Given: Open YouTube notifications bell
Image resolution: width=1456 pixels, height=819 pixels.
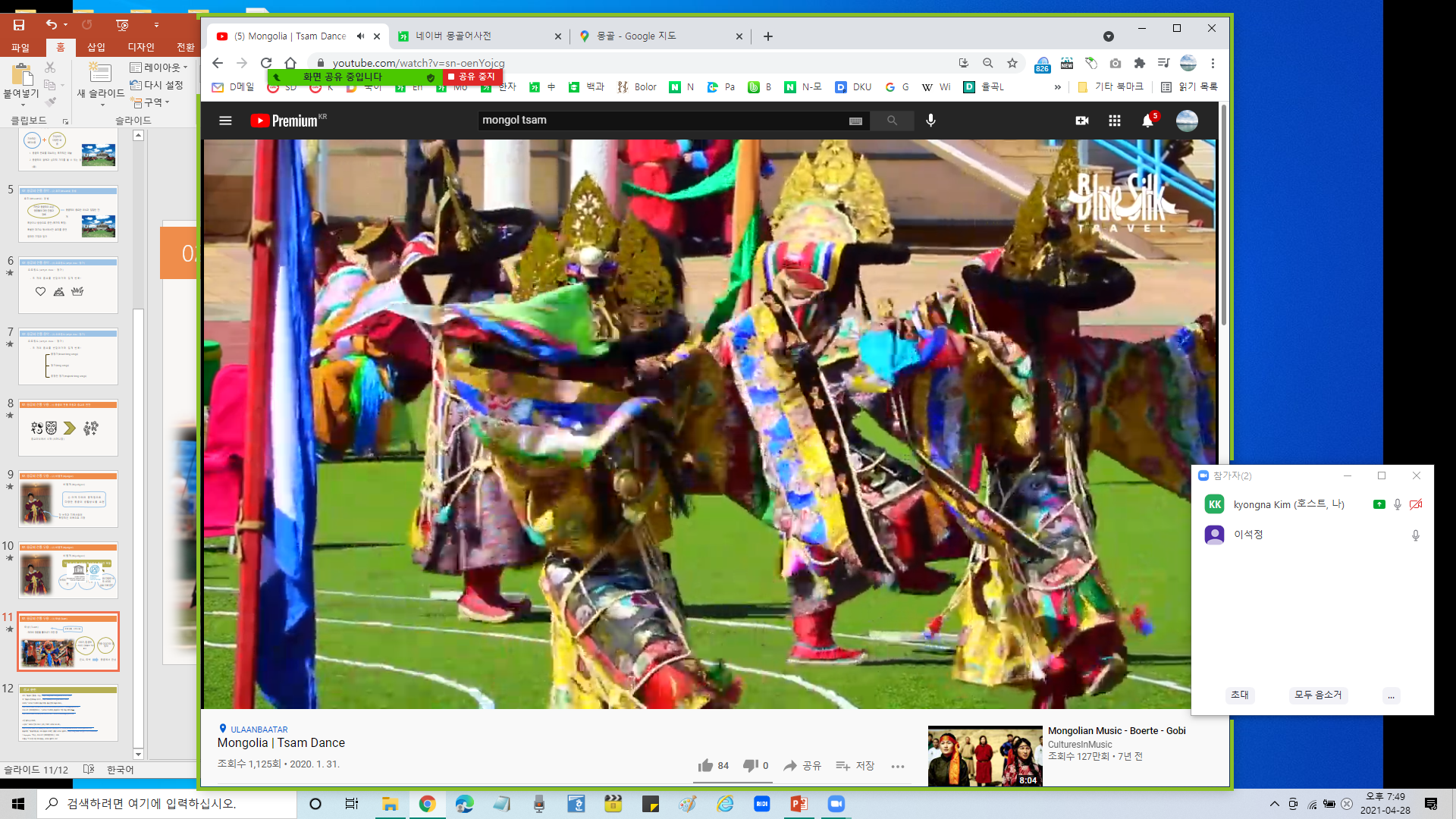Looking at the screenshot, I should pos(1147,121).
